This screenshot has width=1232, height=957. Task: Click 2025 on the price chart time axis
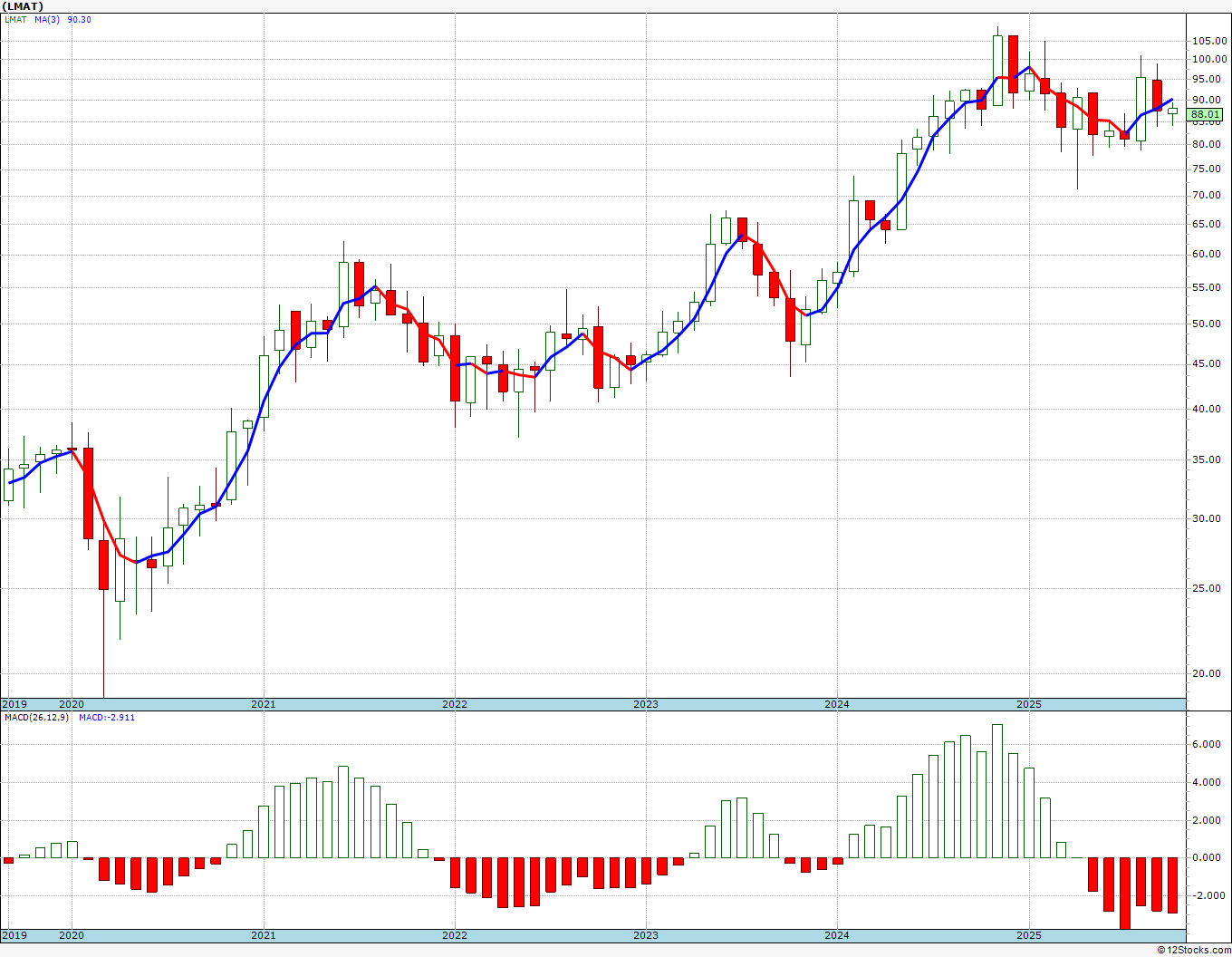click(x=1028, y=704)
